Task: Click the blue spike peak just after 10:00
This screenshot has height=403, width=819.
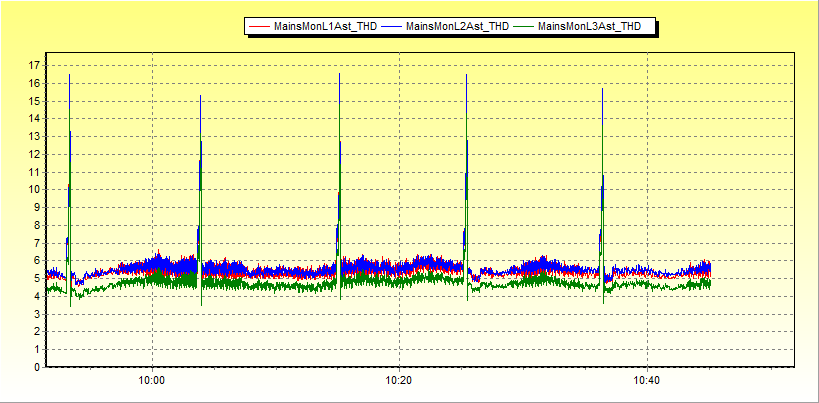Action: coord(200,96)
